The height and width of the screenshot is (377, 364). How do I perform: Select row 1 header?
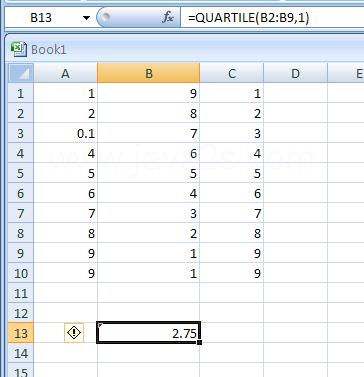pos(21,93)
